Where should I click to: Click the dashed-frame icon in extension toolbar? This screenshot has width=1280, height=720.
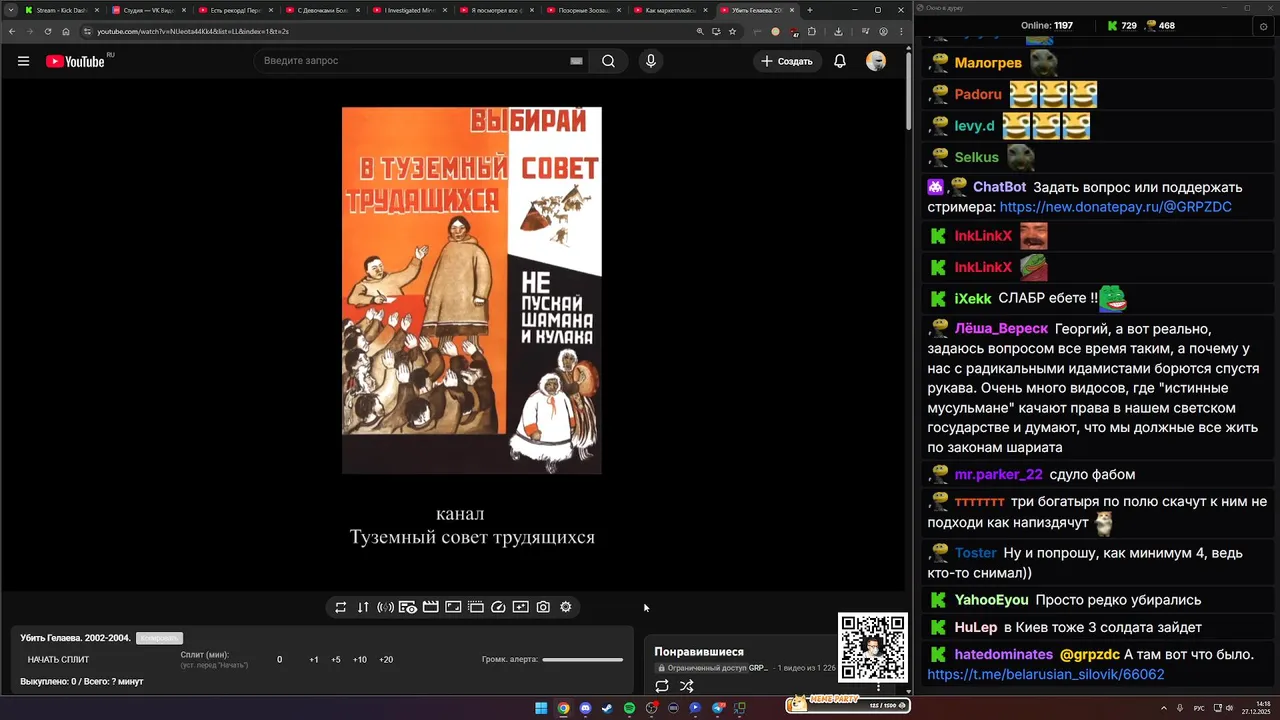[476, 607]
